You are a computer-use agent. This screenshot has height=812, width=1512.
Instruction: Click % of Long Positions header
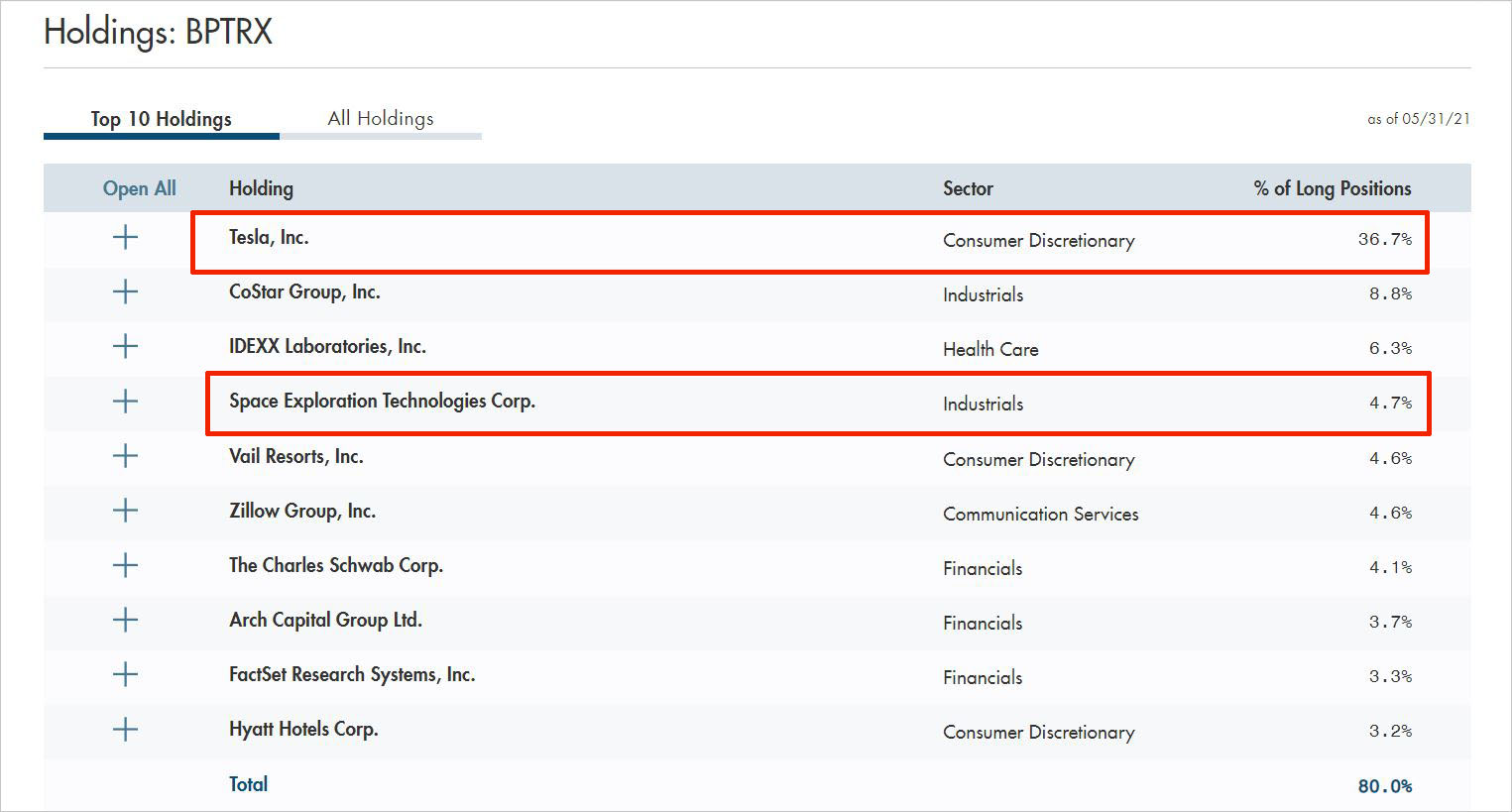click(x=1333, y=188)
